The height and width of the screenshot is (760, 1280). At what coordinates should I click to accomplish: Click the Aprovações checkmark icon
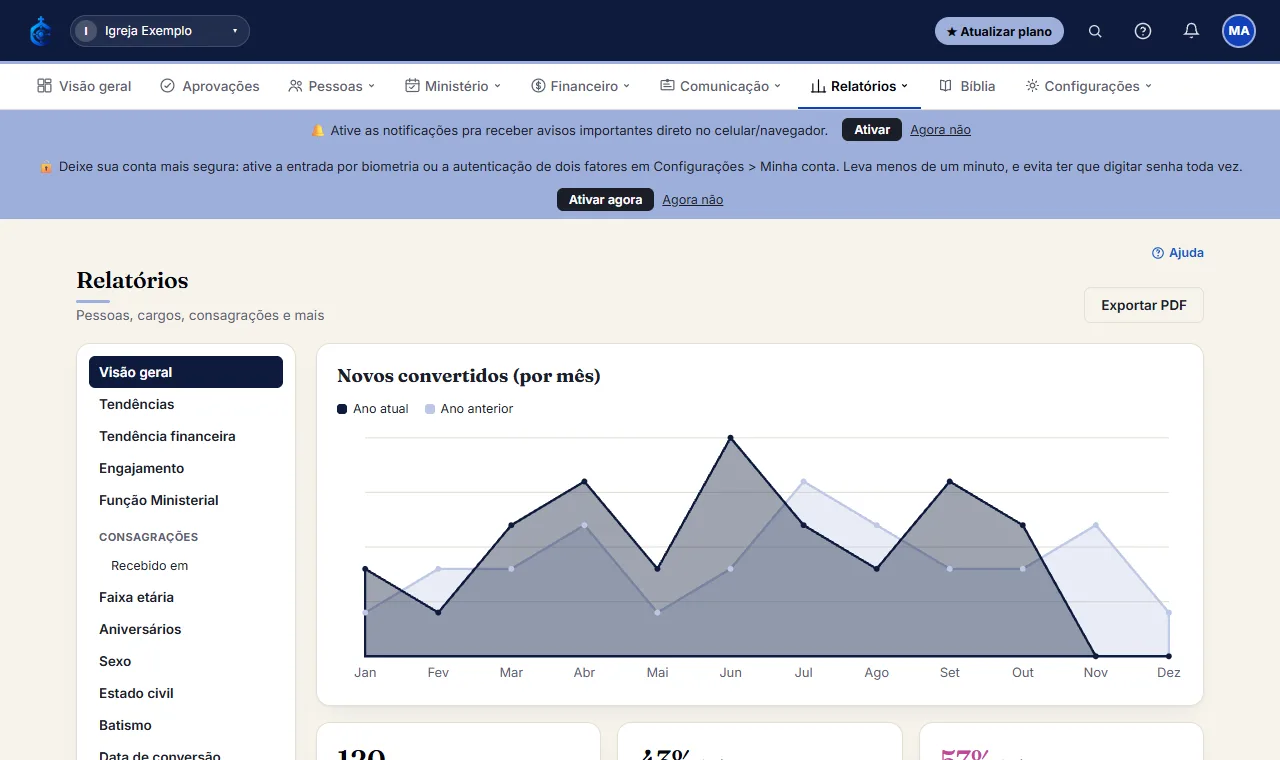(167, 86)
